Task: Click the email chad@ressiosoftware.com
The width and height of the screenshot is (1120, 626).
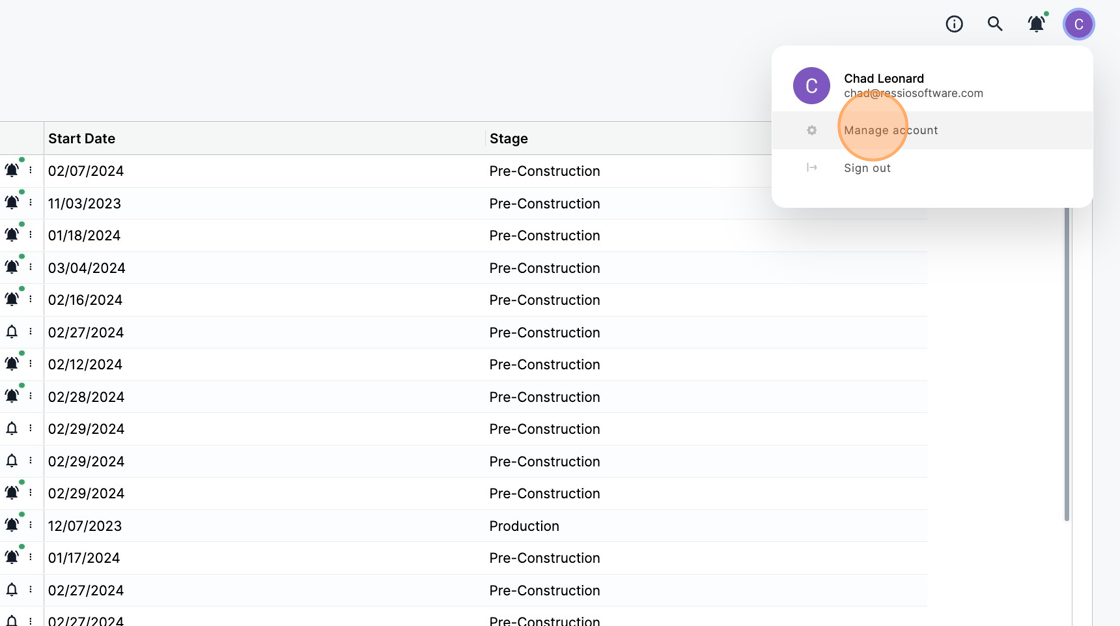Action: (913, 92)
